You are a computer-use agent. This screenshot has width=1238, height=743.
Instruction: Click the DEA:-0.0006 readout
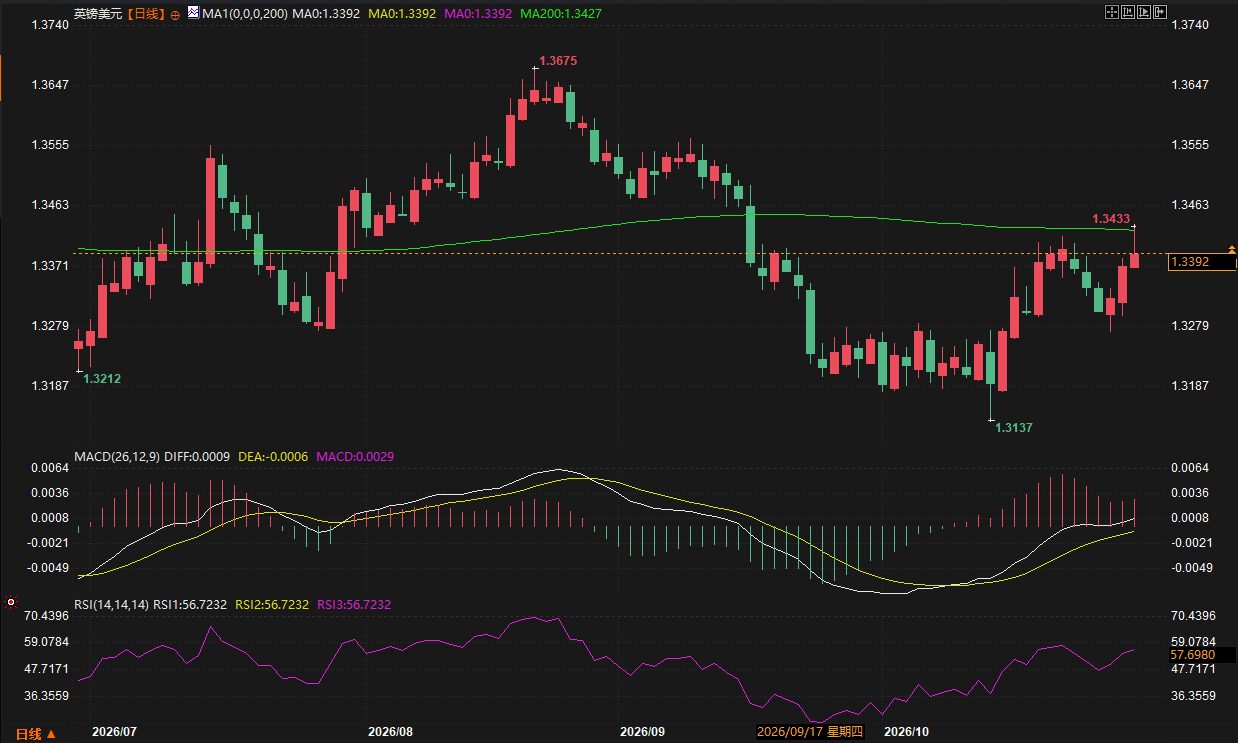(273, 457)
